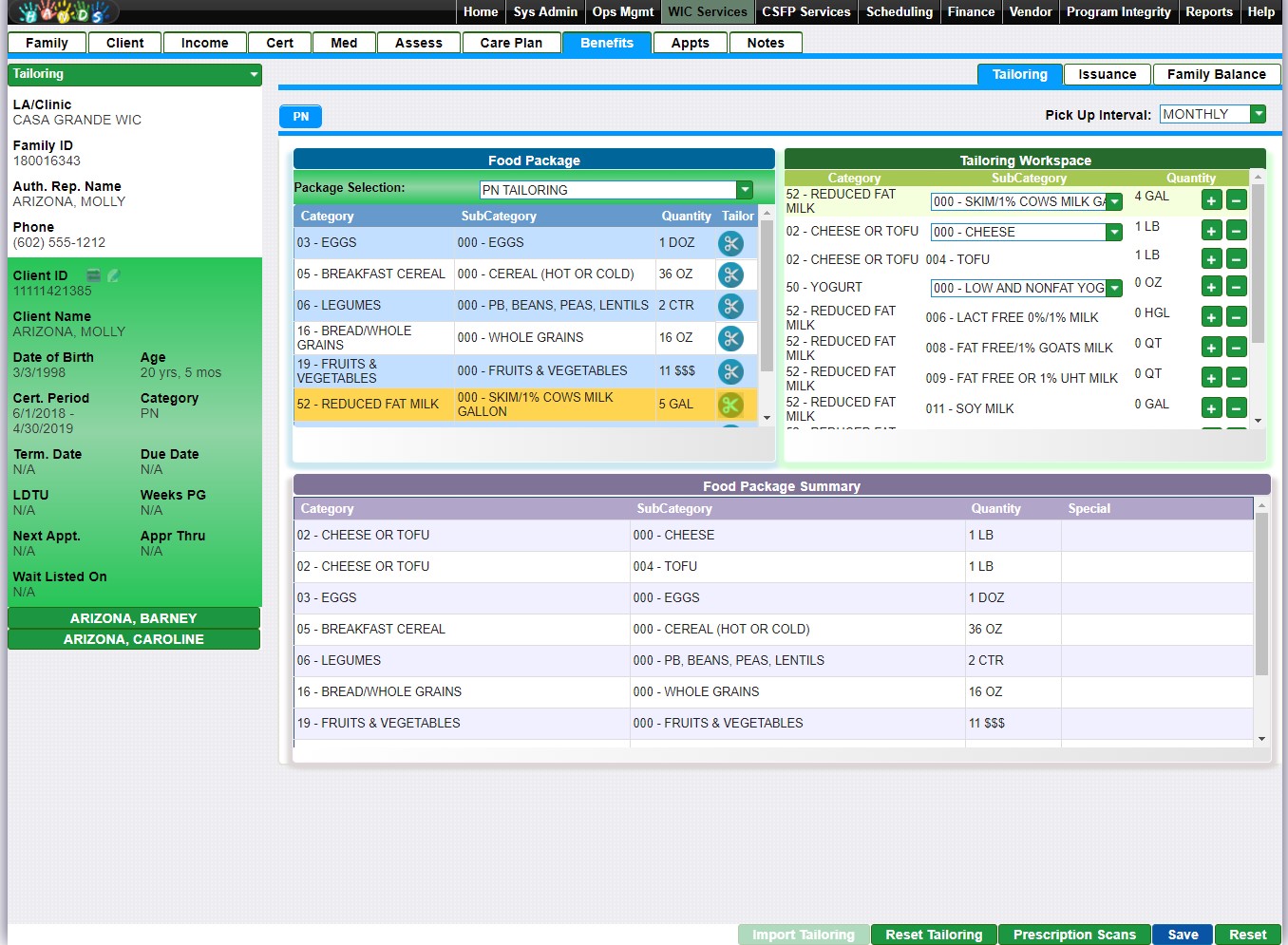Expand the Pick Up Interval dropdown
Image resolution: width=1288 pixels, height=945 pixels.
tap(1258, 114)
